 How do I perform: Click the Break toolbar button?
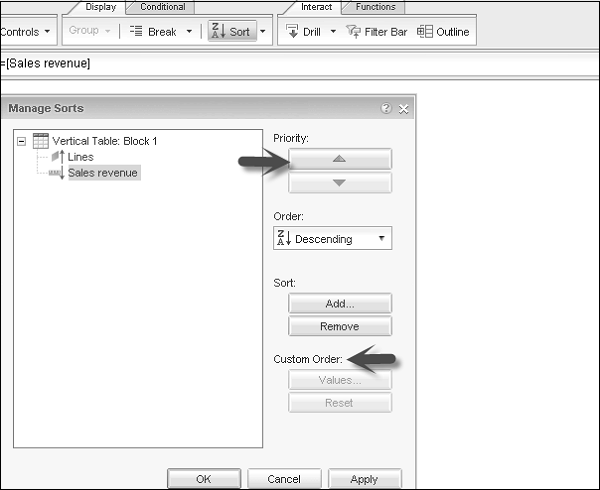154,32
